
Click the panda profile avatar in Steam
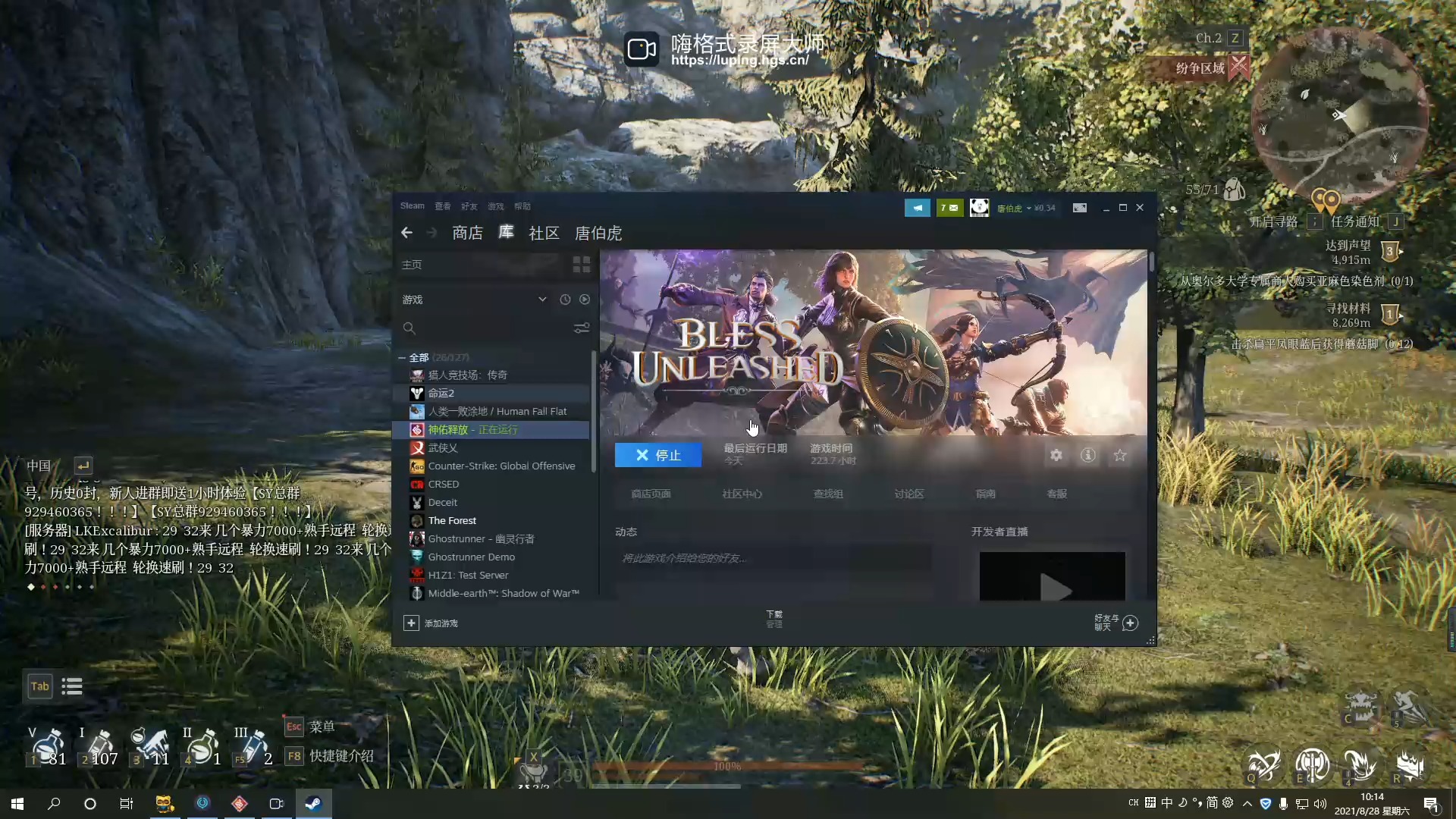(979, 208)
